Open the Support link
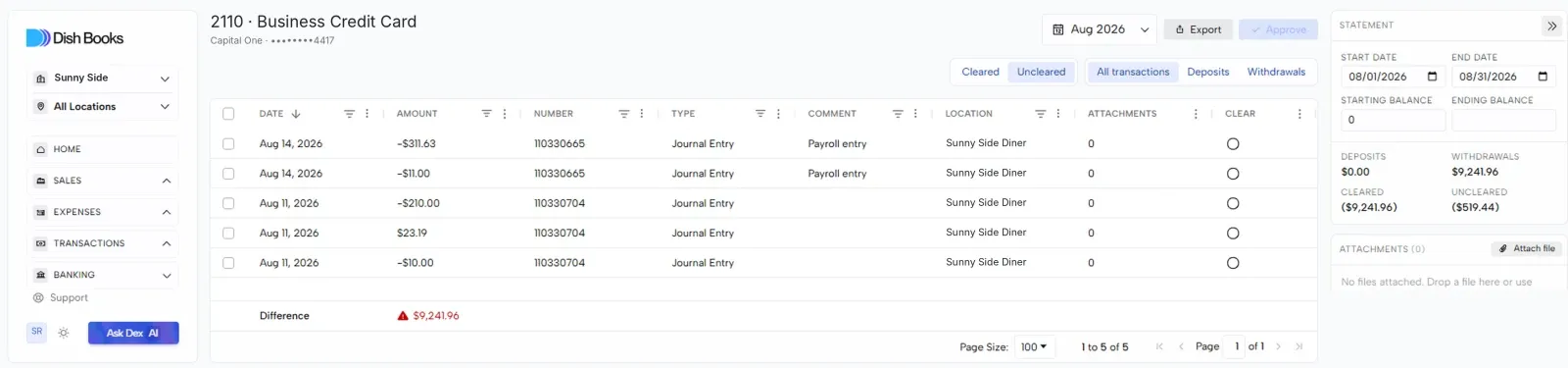The image size is (1568, 368). tap(61, 298)
